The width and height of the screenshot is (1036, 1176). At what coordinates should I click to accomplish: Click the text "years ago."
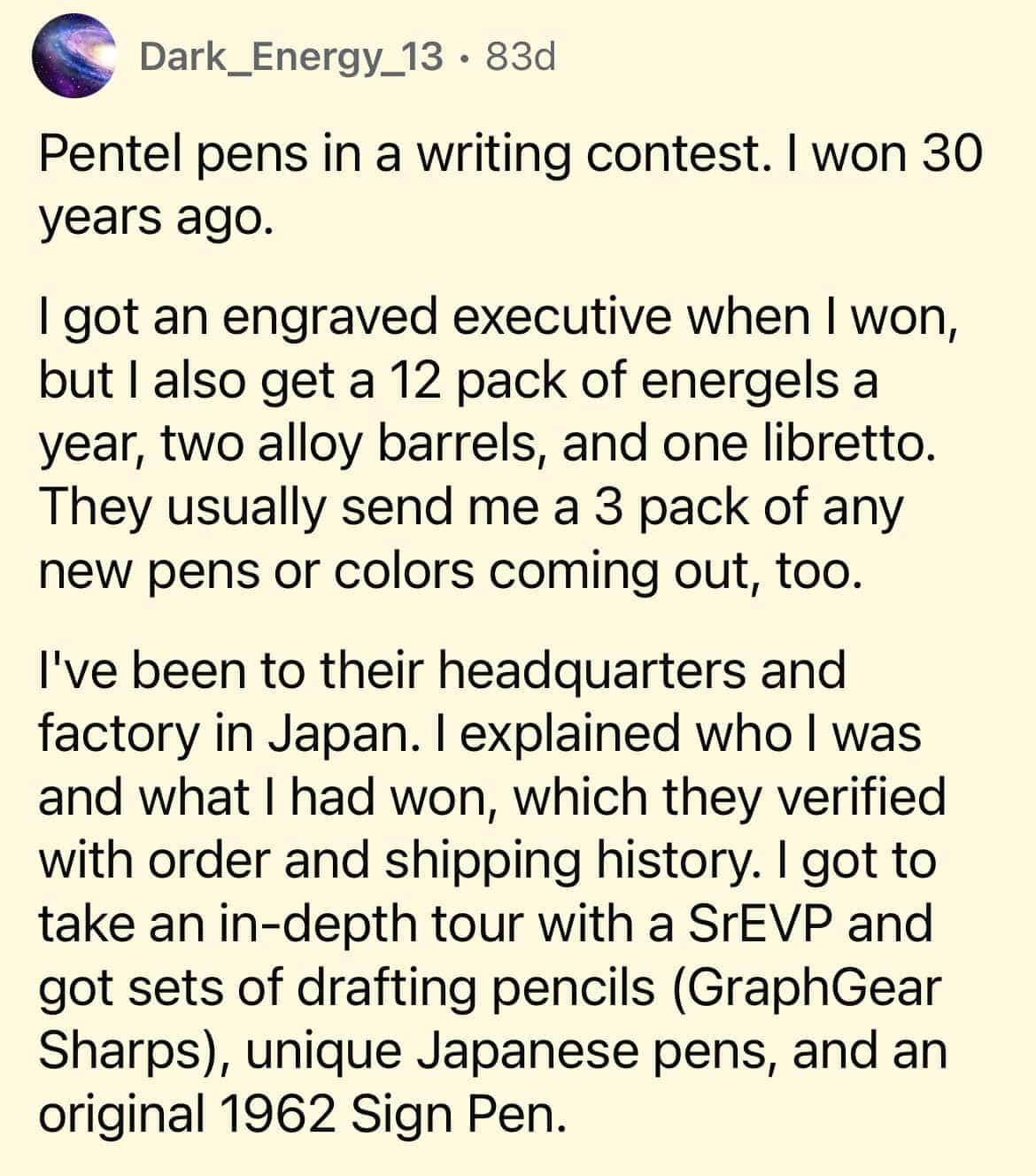[x=152, y=217]
